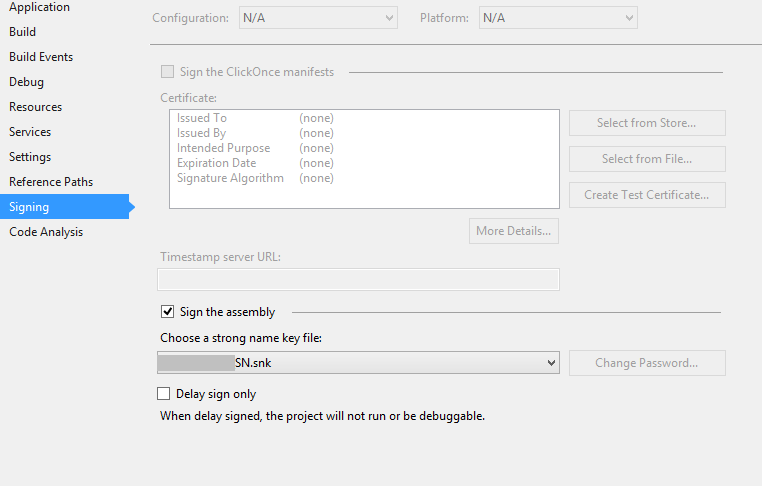Viewport: 762px width, 486px height.
Task: Uncheck the Sign the assembly checkbox
Action: coord(168,312)
